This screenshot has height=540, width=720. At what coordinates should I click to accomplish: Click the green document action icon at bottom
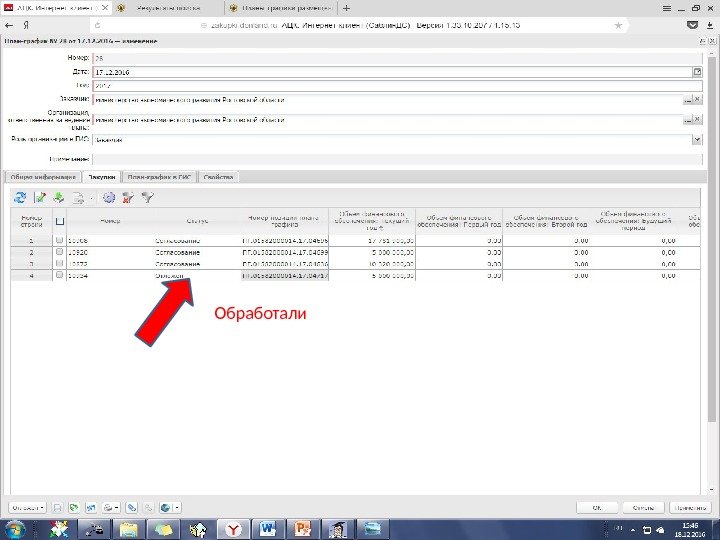[x=73, y=507]
